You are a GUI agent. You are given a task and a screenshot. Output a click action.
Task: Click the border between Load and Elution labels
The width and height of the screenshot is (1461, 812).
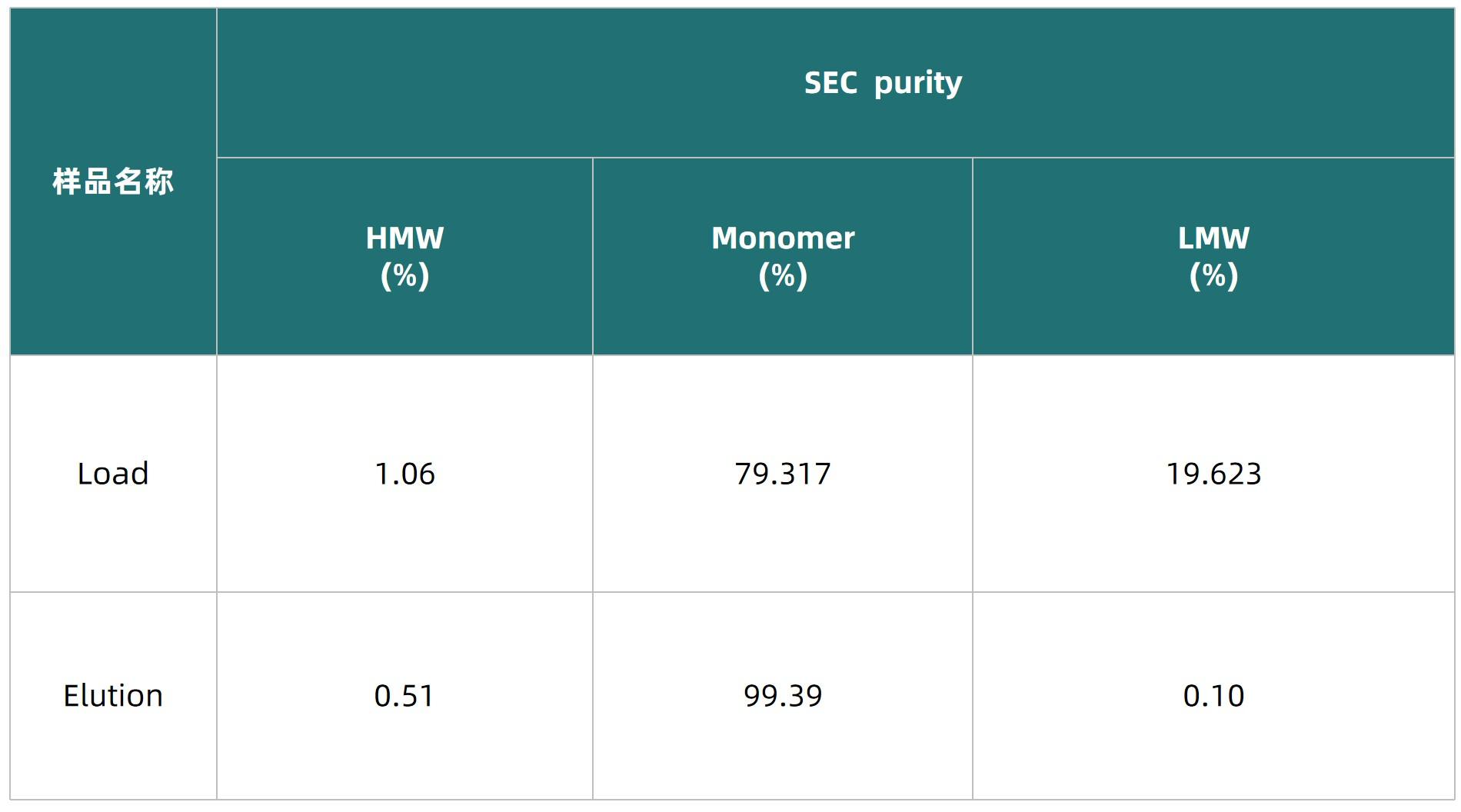113,592
